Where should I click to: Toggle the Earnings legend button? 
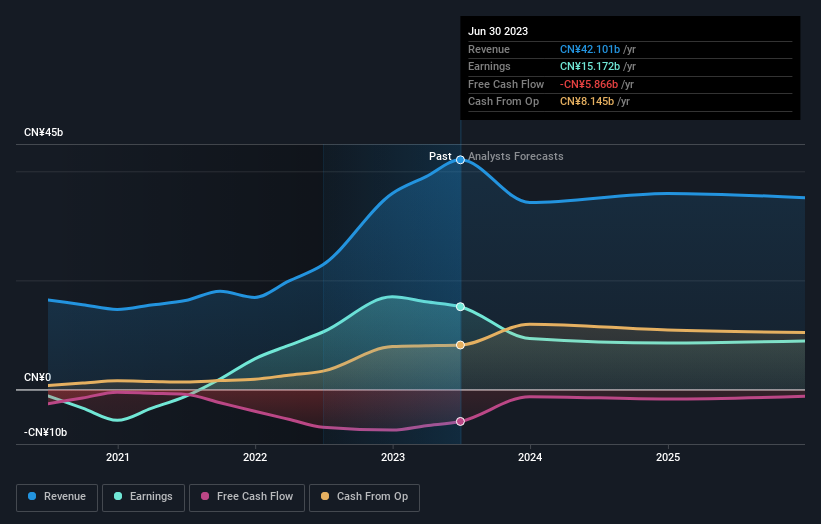tap(143, 497)
